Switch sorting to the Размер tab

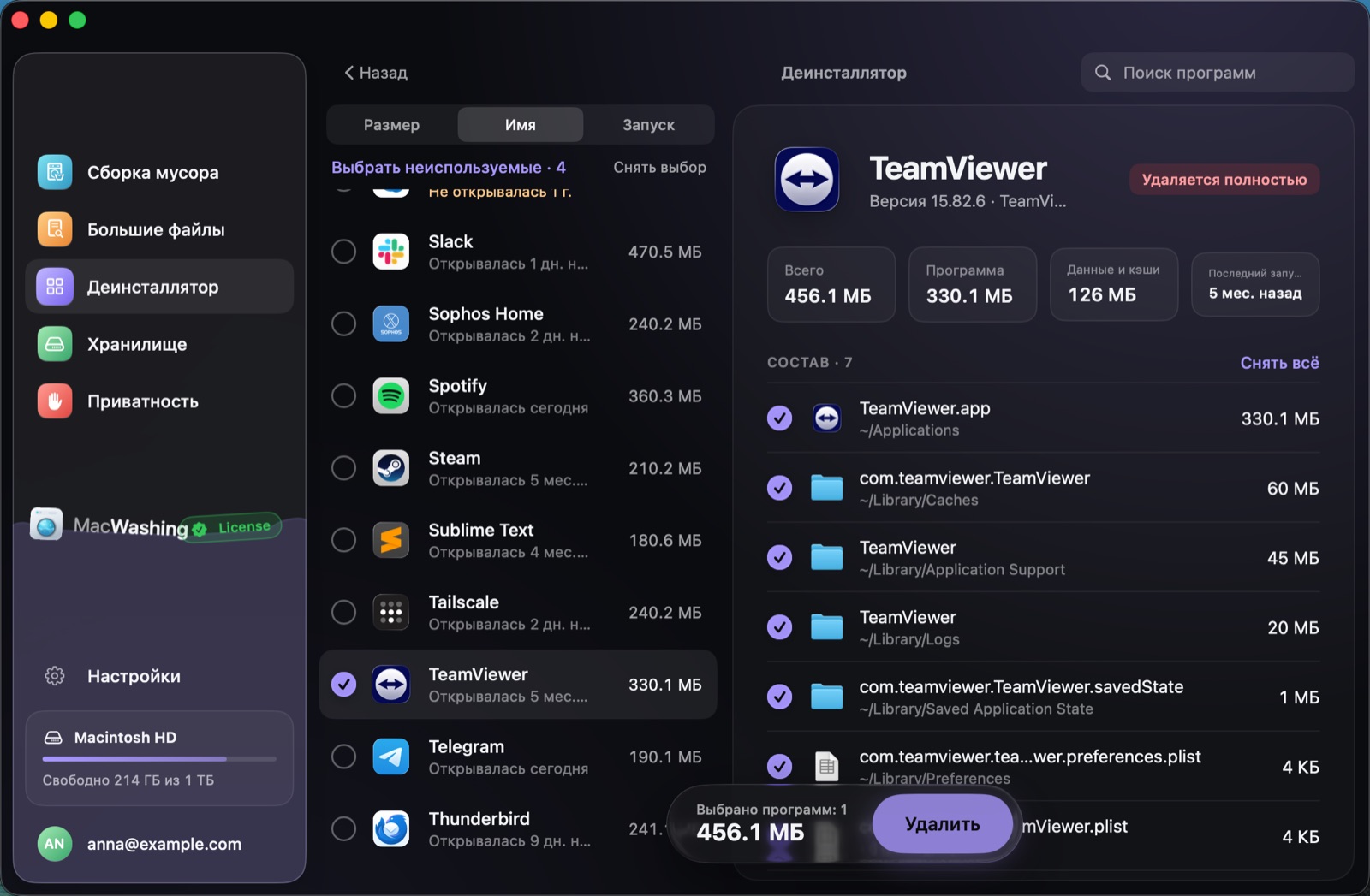(391, 125)
